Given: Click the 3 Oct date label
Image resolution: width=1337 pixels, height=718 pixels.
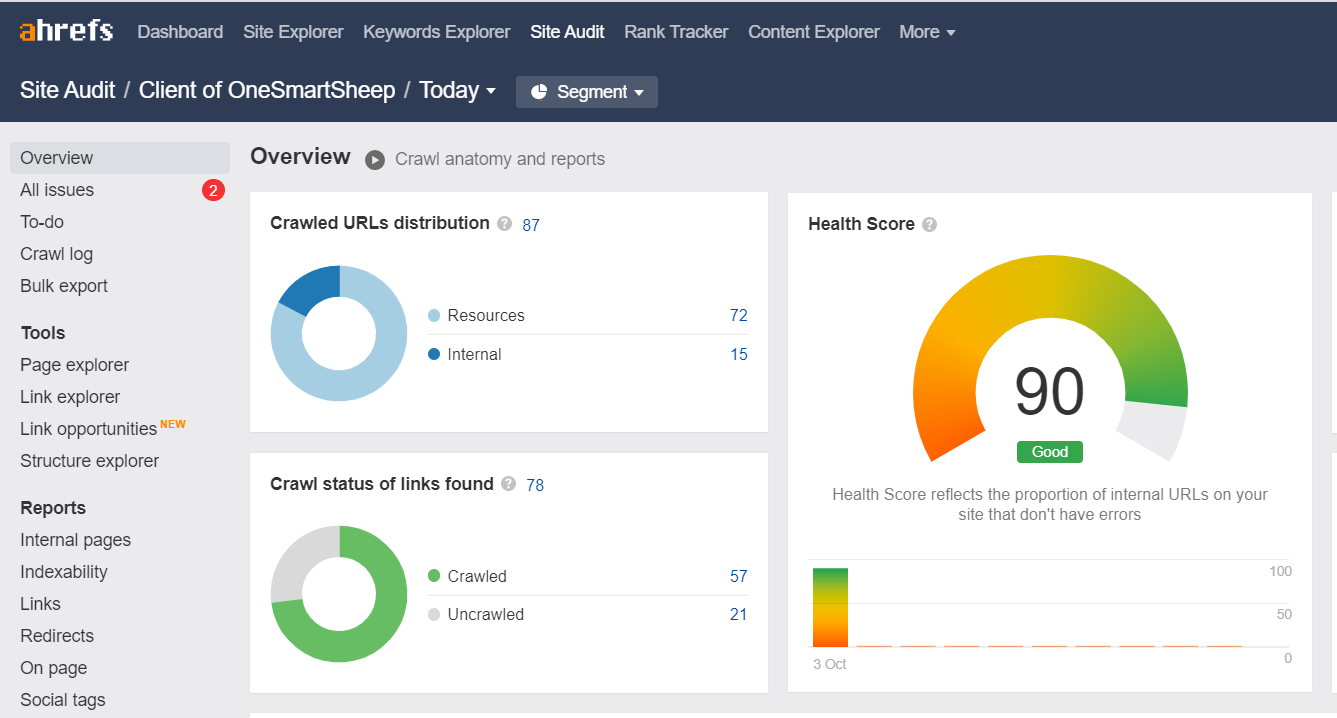Looking at the screenshot, I should (x=829, y=664).
